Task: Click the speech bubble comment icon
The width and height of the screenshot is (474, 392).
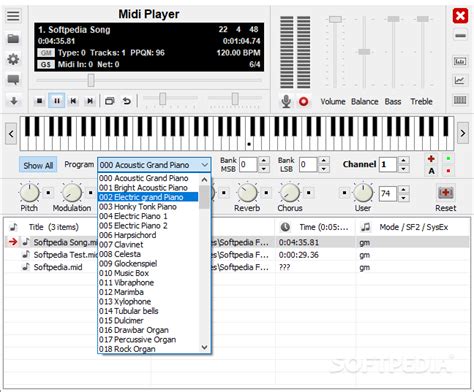Action: point(13,80)
